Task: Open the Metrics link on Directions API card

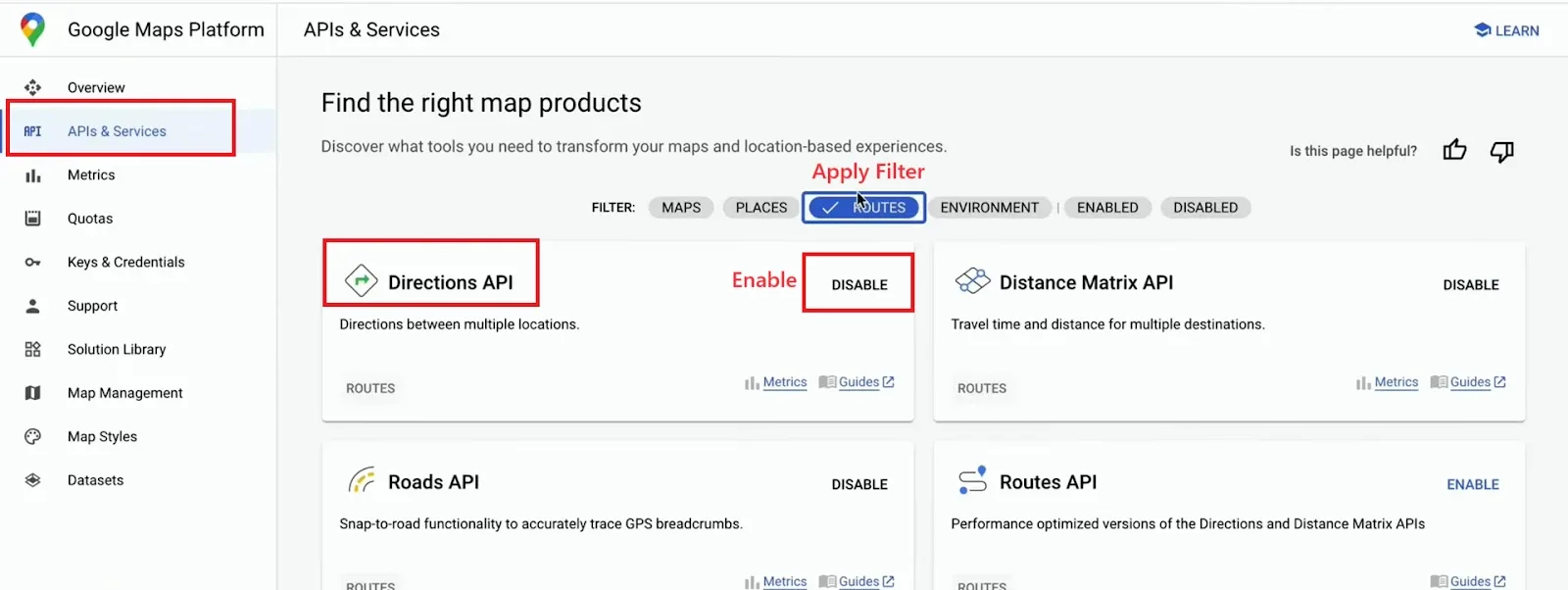Action: click(x=785, y=382)
